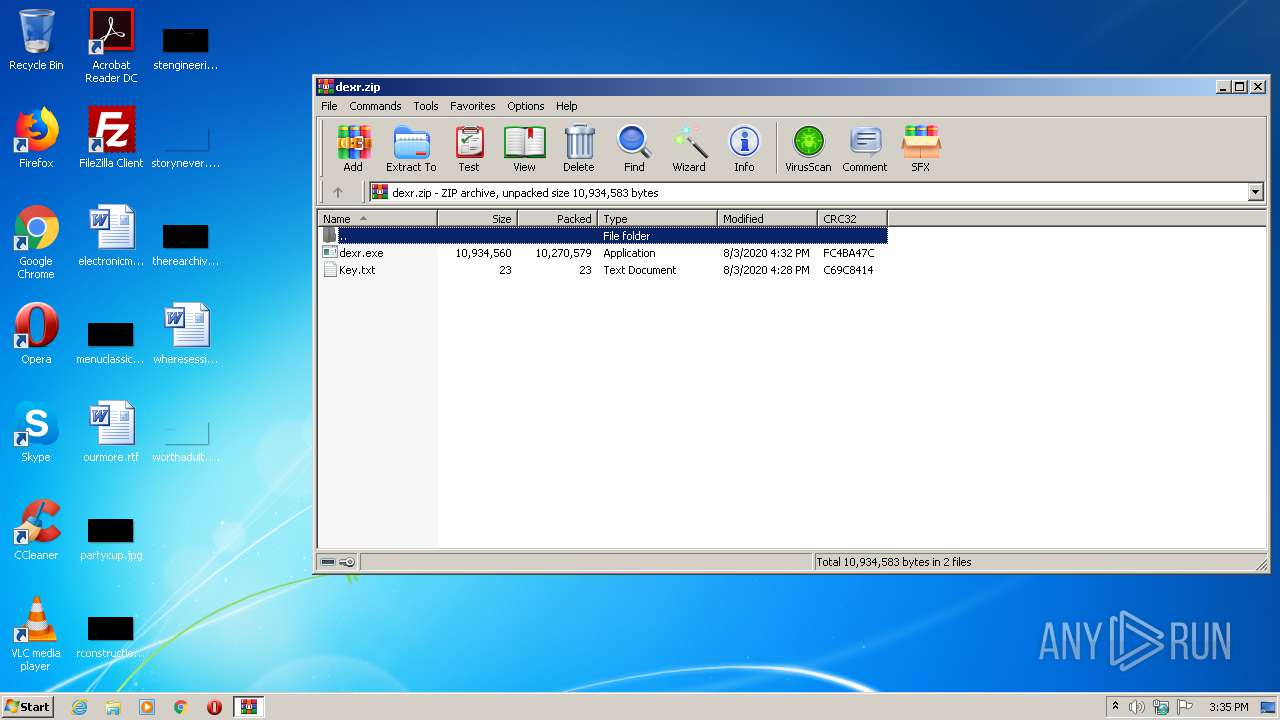Image resolution: width=1280 pixels, height=720 pixels.
Task: Open the CCleaner desktop shortcut
Action: (x=36, y=530)
